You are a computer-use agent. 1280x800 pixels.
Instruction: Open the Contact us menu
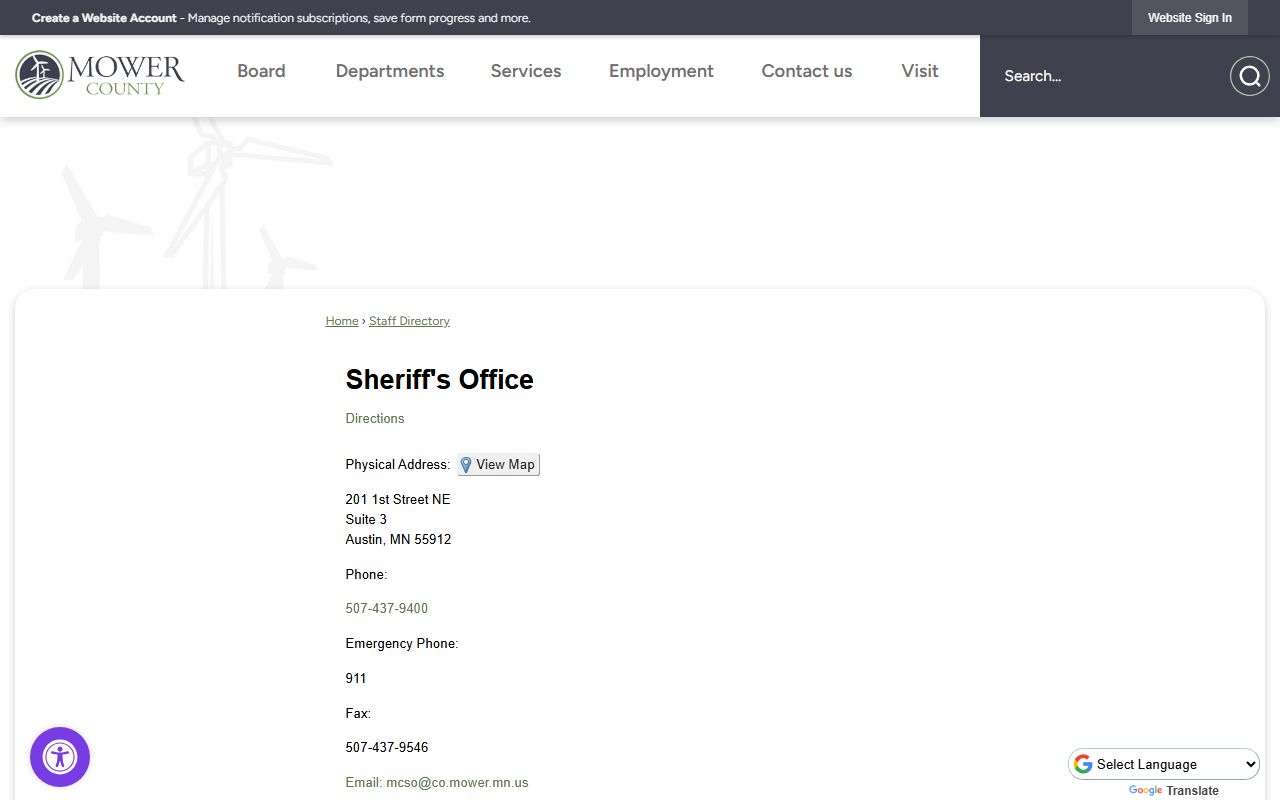point(807,71)
